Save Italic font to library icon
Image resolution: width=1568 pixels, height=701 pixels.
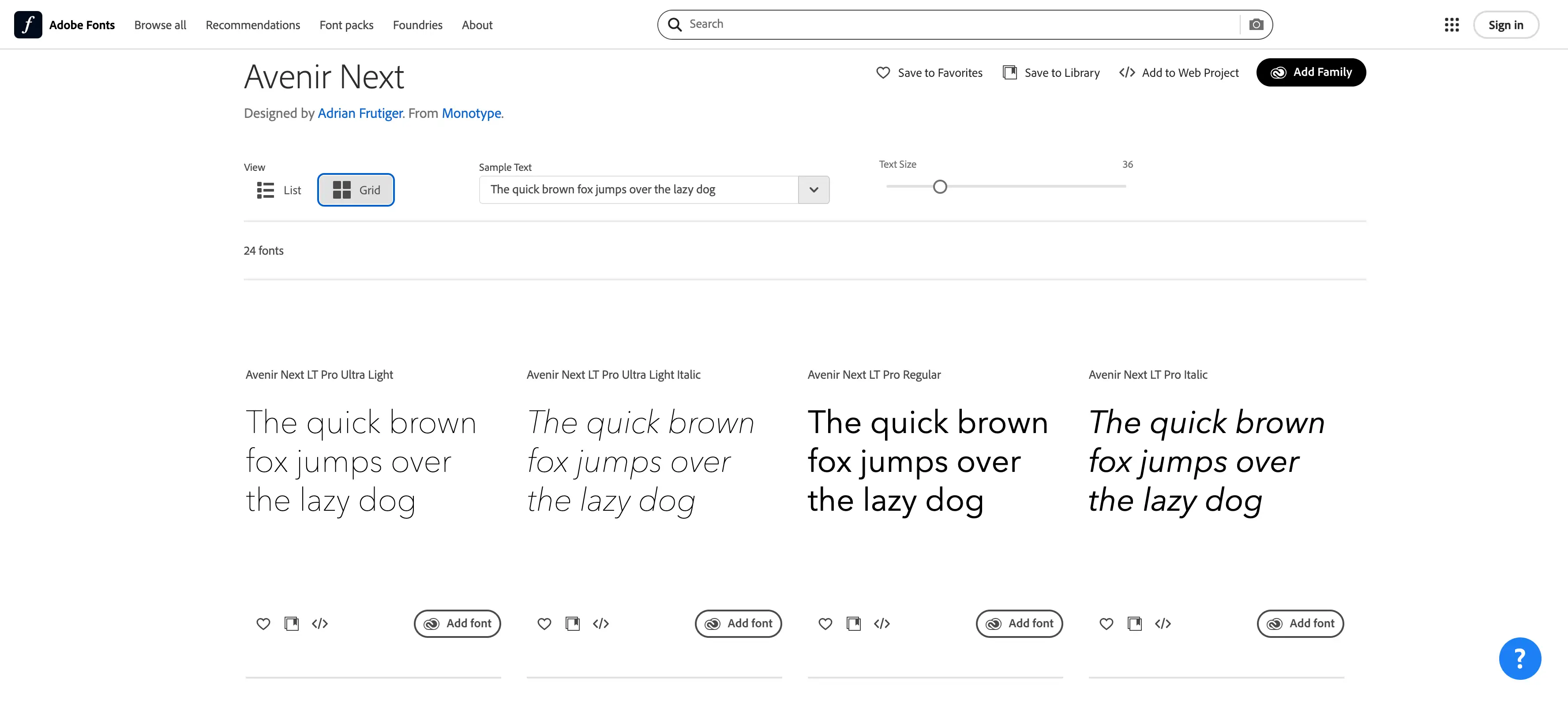(1135, 624)
